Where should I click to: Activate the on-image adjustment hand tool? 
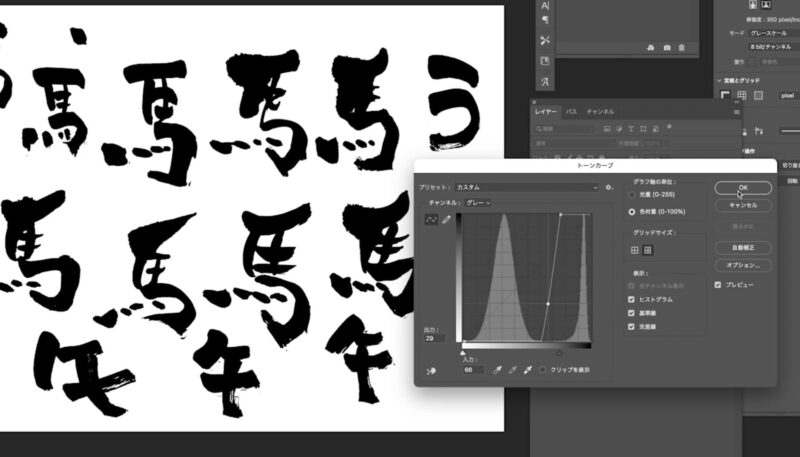(x=432, y=371)
